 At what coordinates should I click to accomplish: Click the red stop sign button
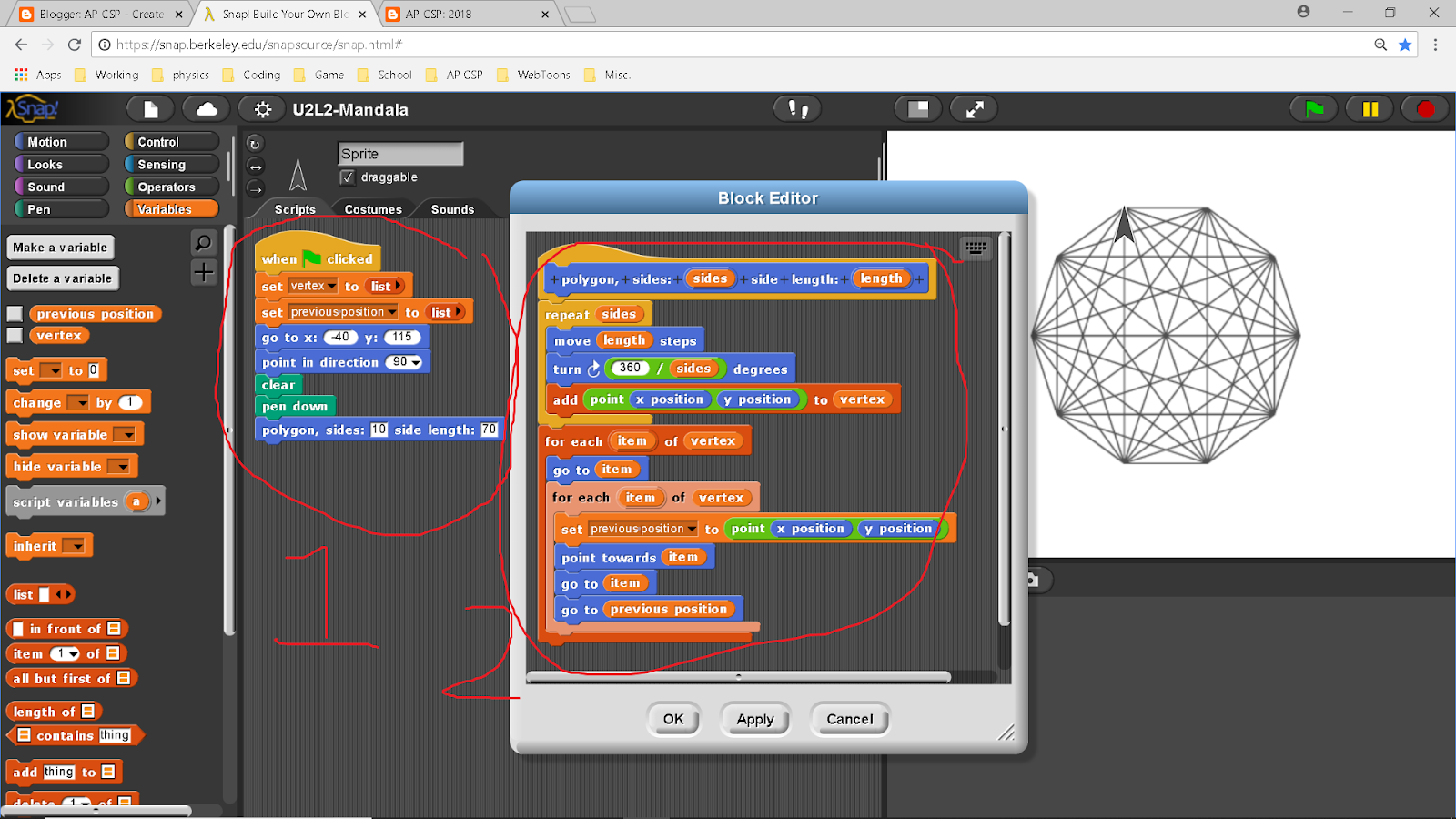[1424, 107]
